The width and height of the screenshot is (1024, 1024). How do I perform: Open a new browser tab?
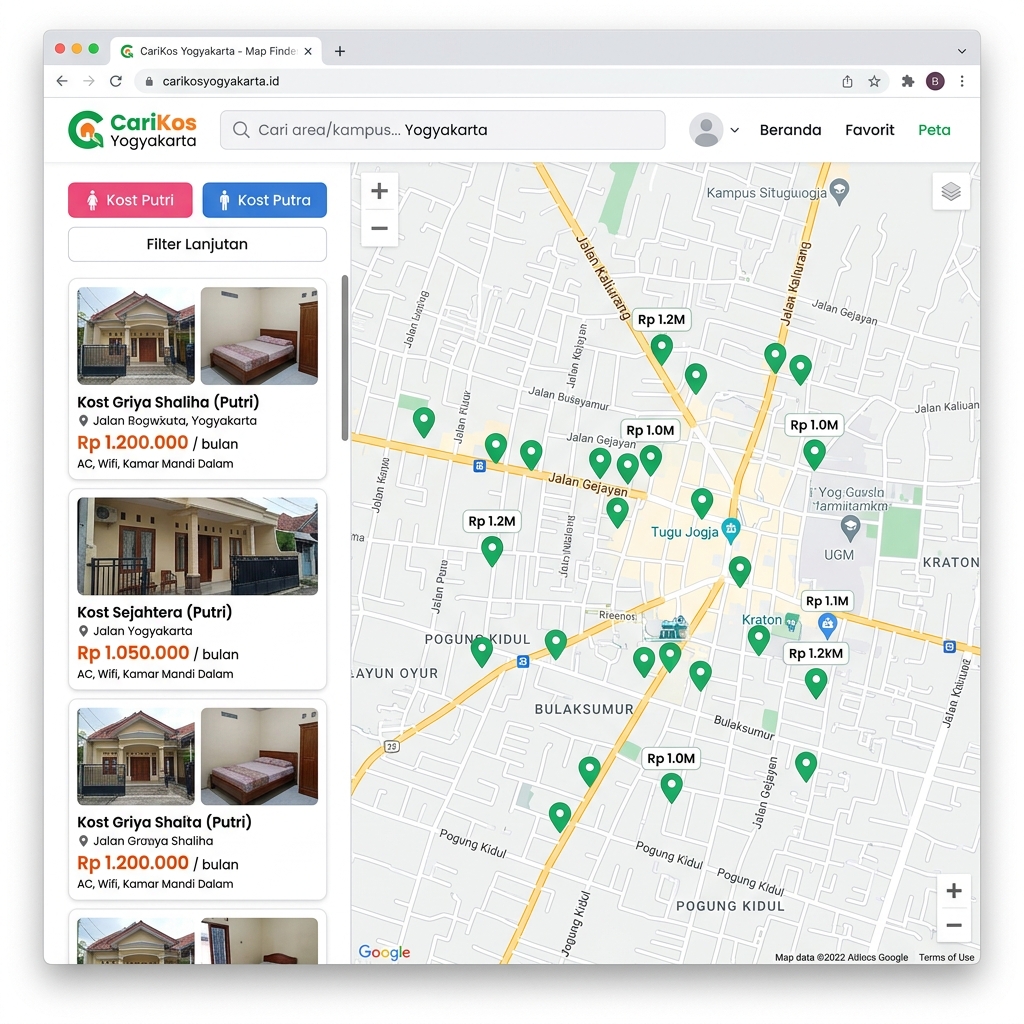340,51
